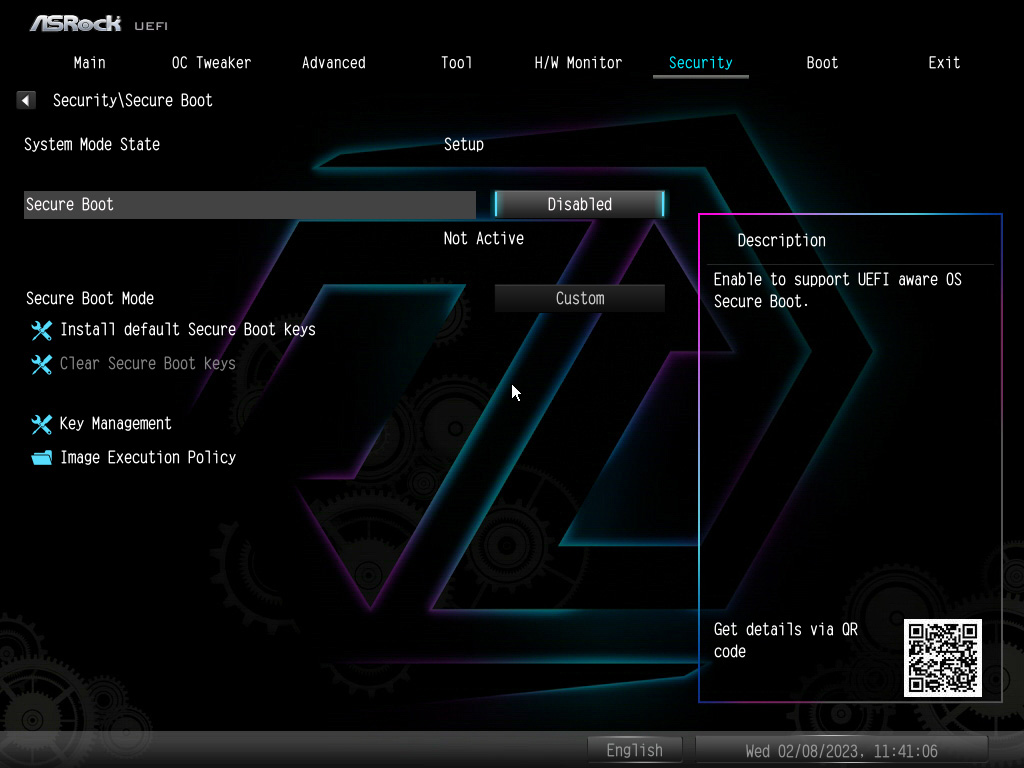Open Secure Boot Mode Custom dropdown
Image resolution: width=1024 pixels, height=768 pixels.
pyautogui.click(x=579, y=298)
